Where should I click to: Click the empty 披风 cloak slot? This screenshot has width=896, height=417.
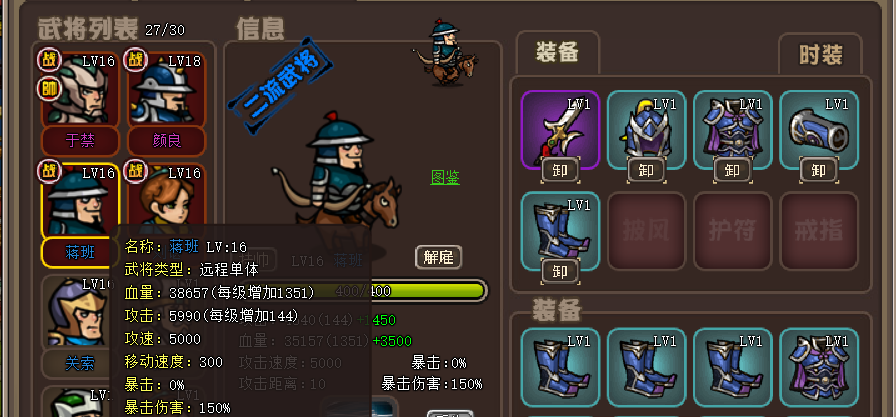[646, 231]
